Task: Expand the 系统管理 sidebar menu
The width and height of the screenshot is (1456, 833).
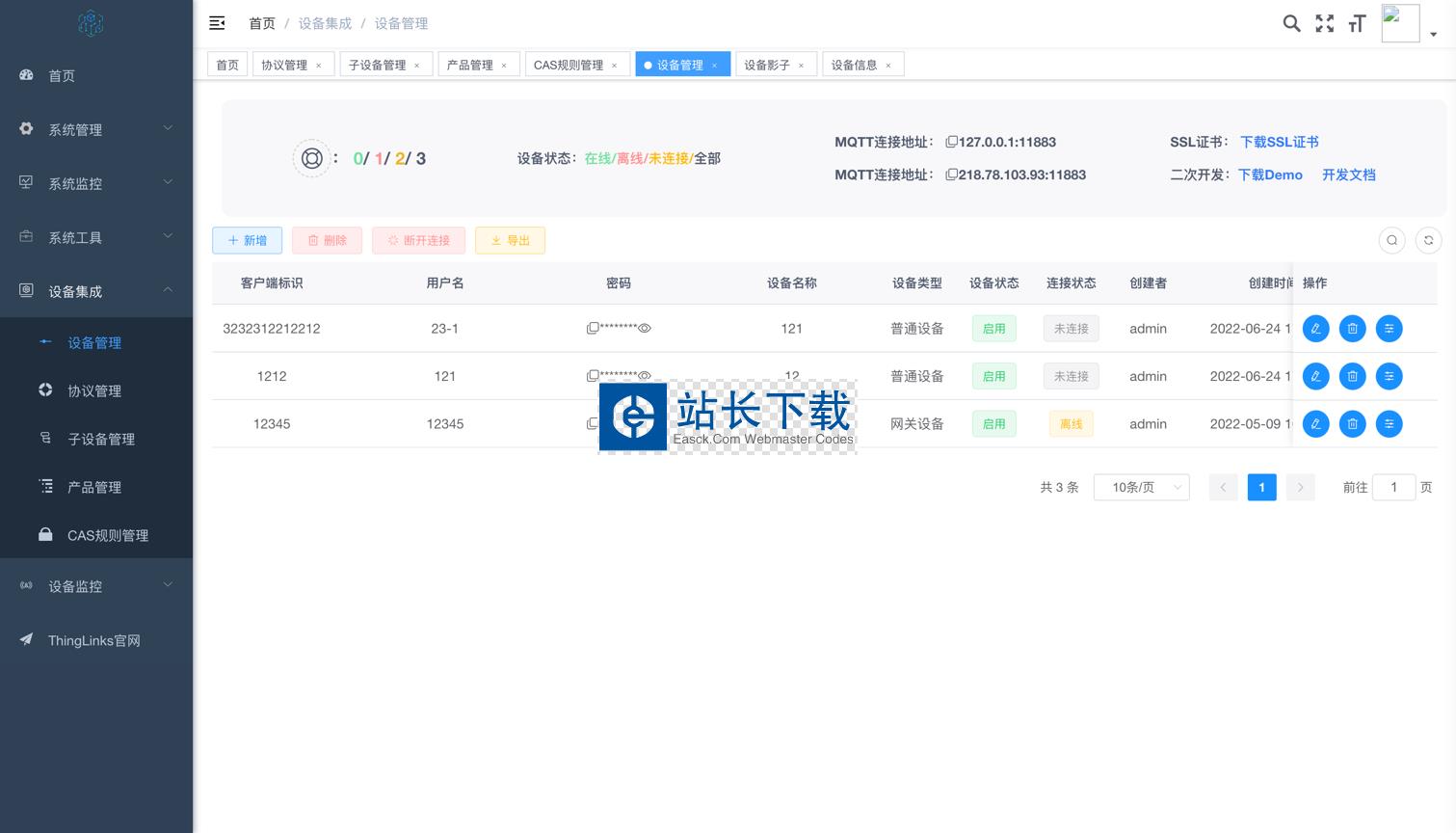Action: pos(96,129)
